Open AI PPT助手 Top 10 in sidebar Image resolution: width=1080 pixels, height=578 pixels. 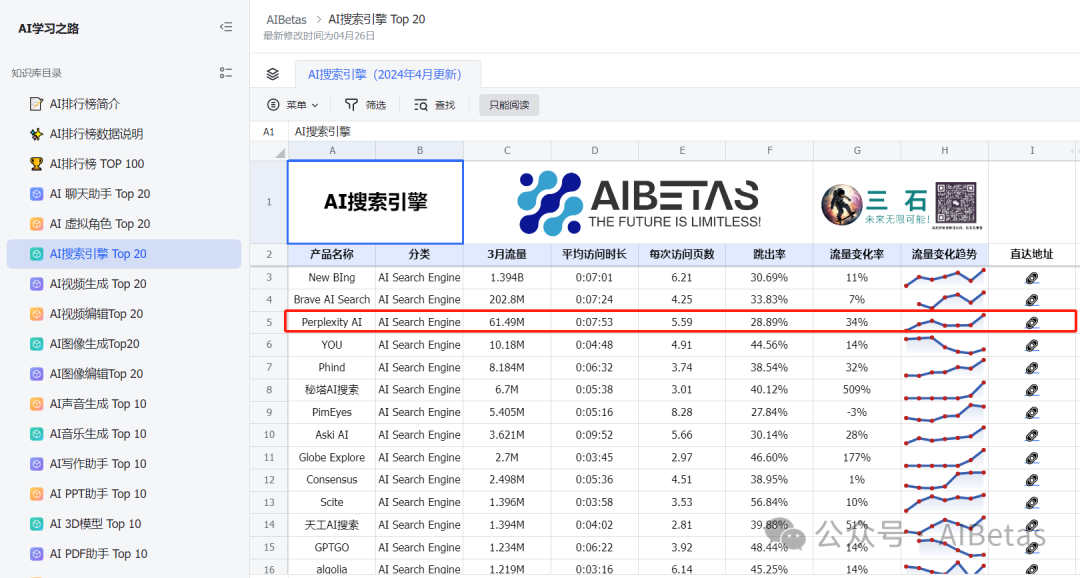pyautogui.click(x=98, y=494)
